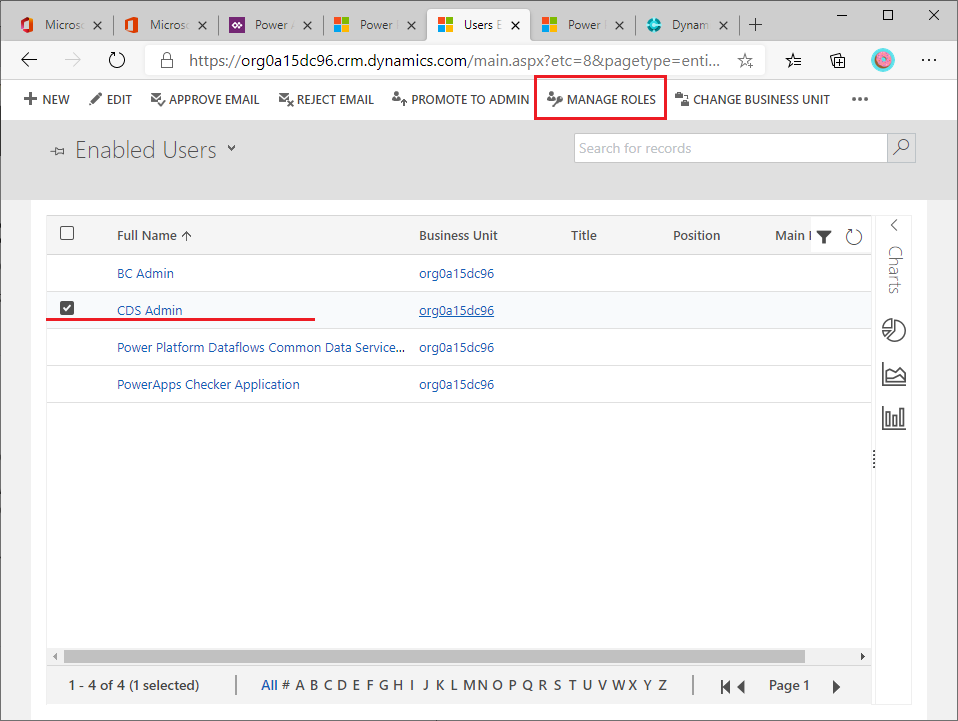Click the NEW user command

click(x=46, y=99)
